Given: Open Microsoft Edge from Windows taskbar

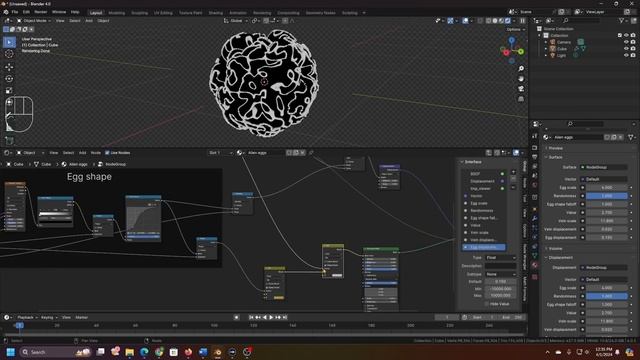Looking at the screenshot, I should click(x=144, y=352).
